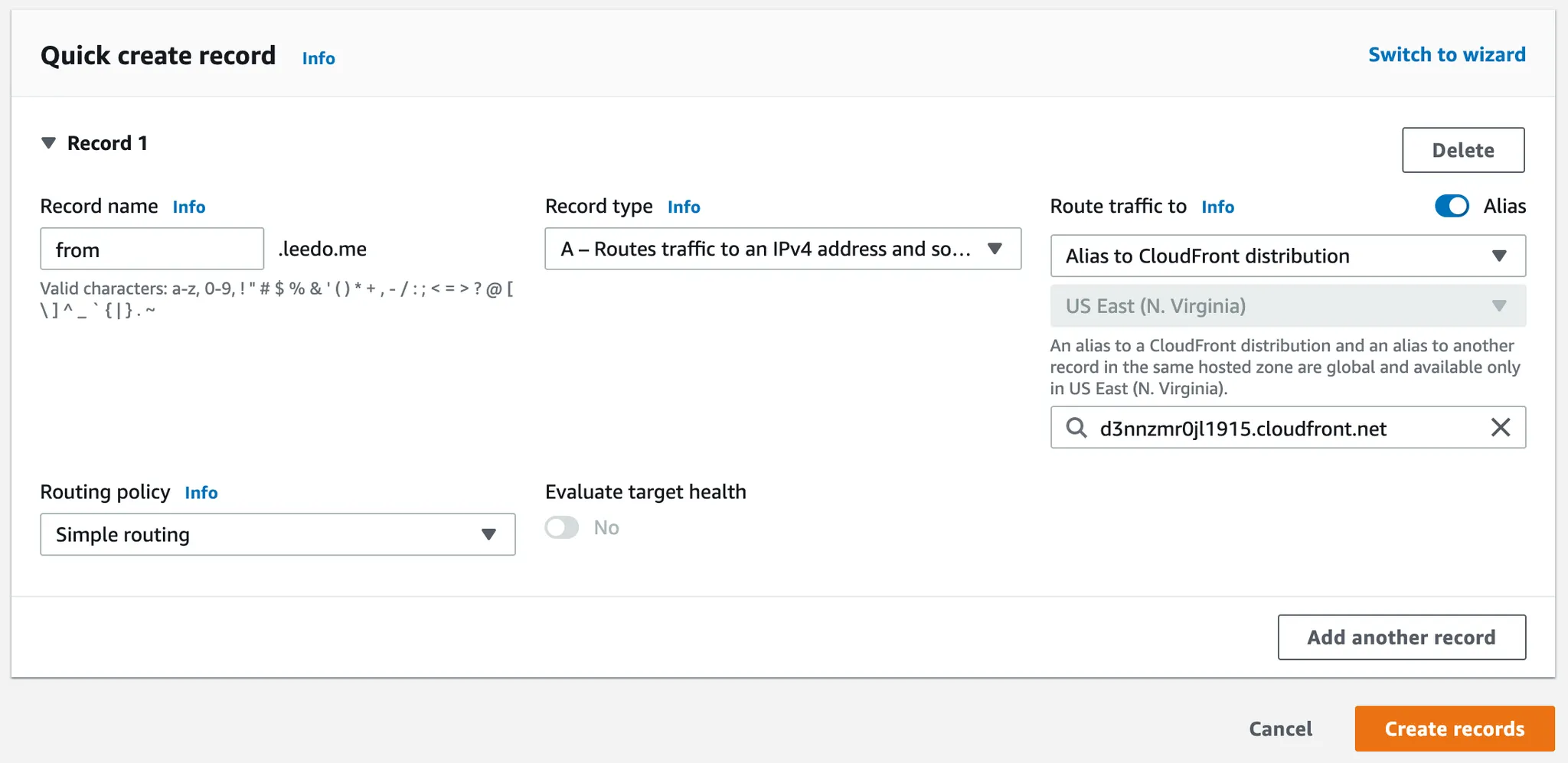1568x763 pixels.
Task: Toggle Evaluate target health switch
Action: pos(562,527)
